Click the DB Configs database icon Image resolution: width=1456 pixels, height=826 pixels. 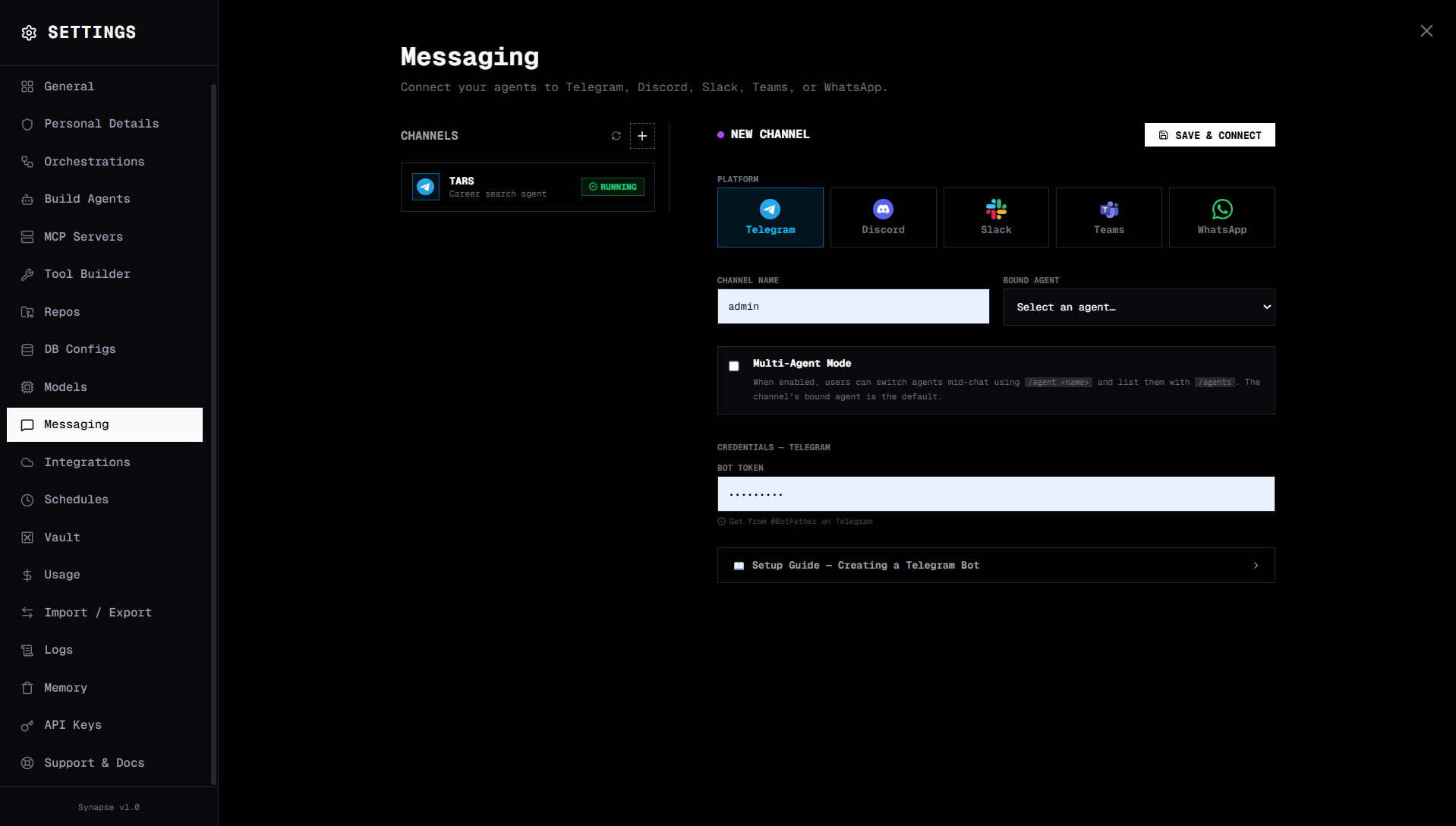27,350
